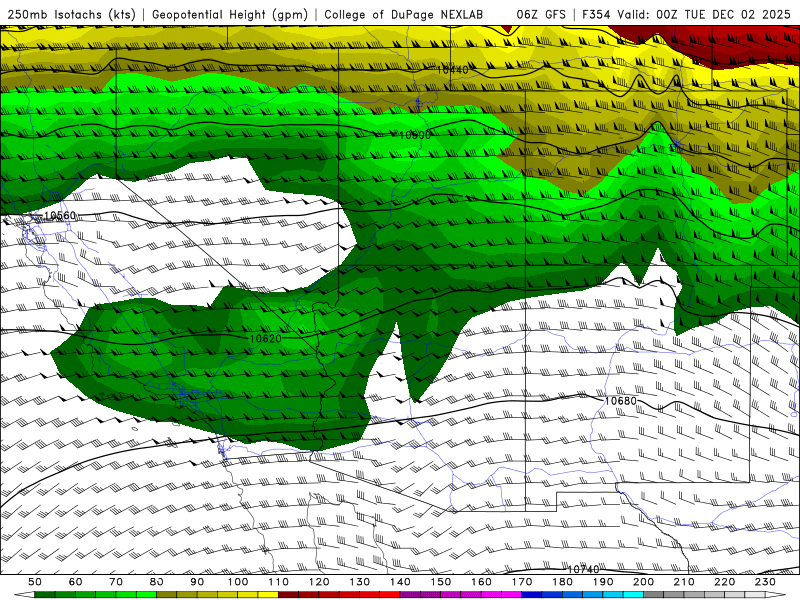Click the '06Z GFS' model run label
This screenshot has height=600, width=800.
(x=541, y=14)
